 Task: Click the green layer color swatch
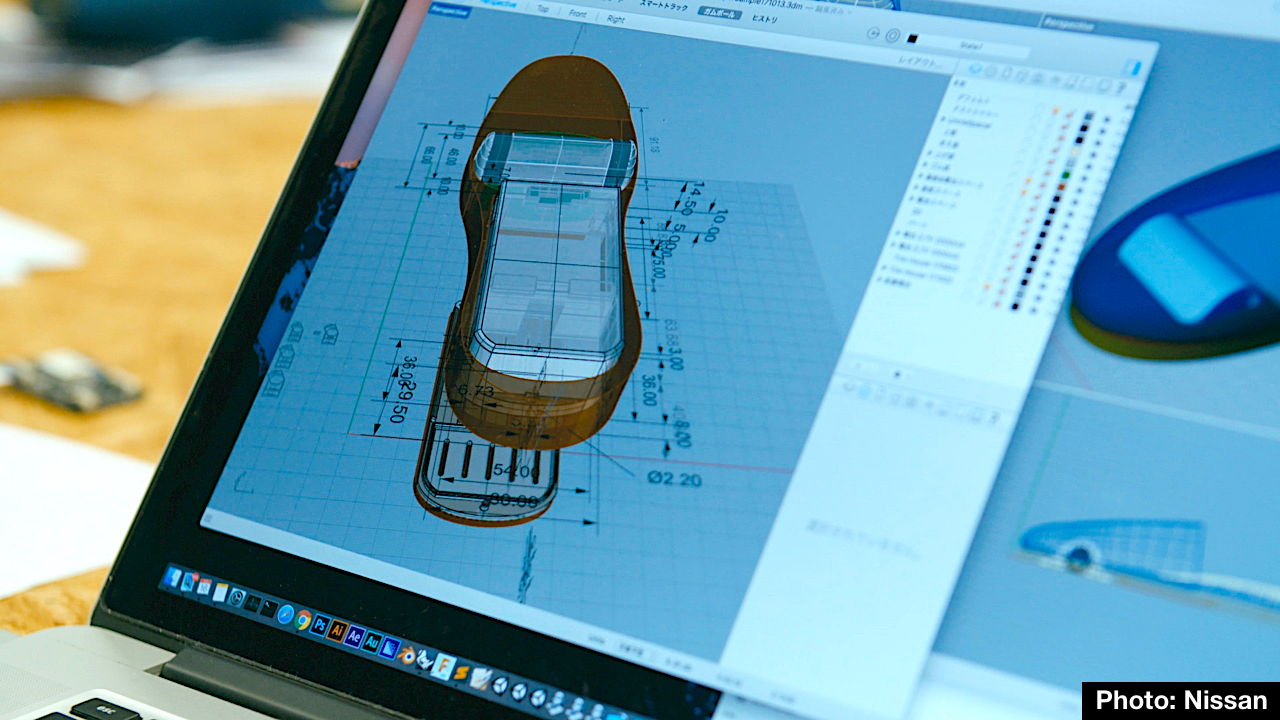(1065, 175)
